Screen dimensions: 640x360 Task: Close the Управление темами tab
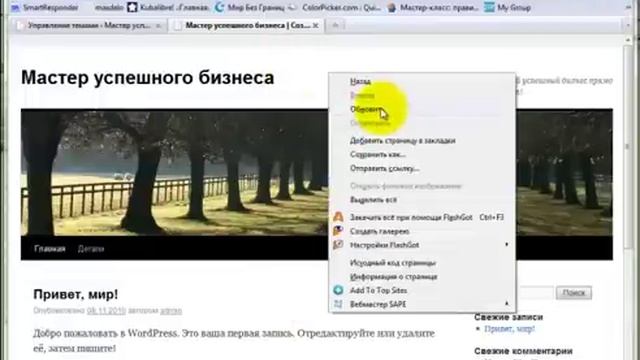coord(158,26)
